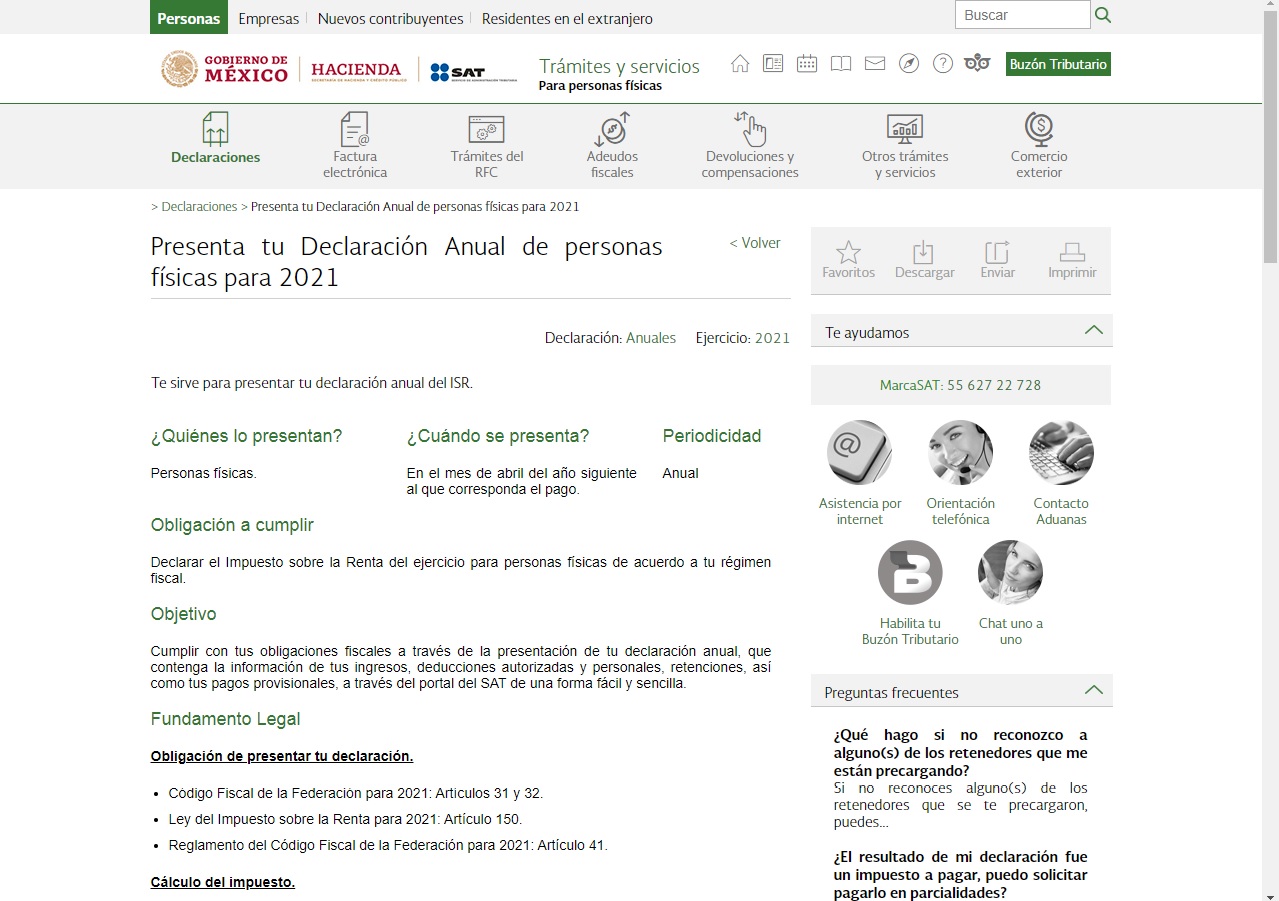The image size is (1279, 901).
Task: Click the home icon in header
Action: (740, 63)
